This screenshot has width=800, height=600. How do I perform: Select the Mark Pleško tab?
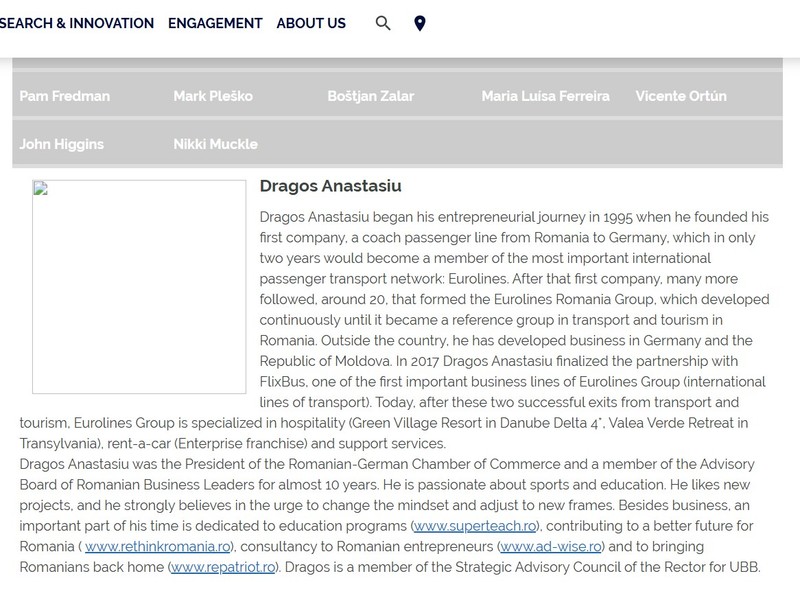pyautogui.click(x=213, y=96)
